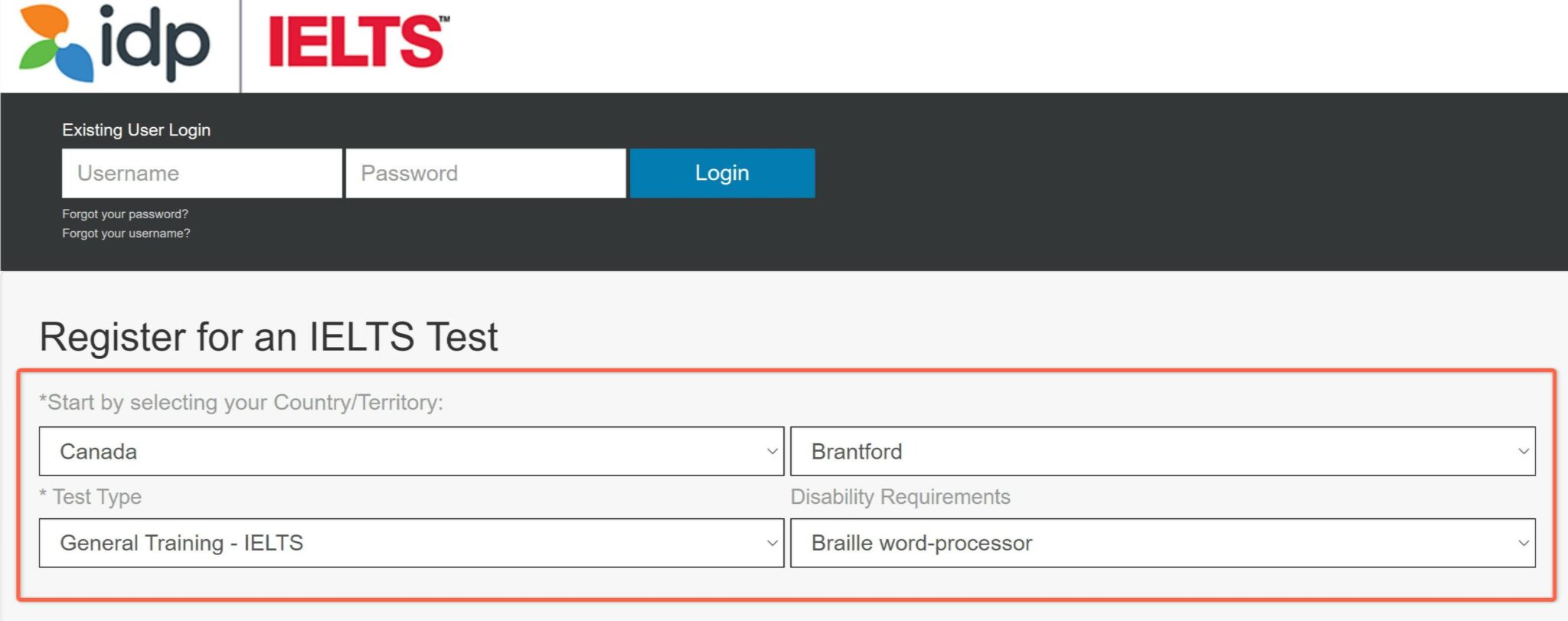The image size is (1568, 621).
Task: Open the General Training - IELTS test type dropdown
Action: point(411,543)
